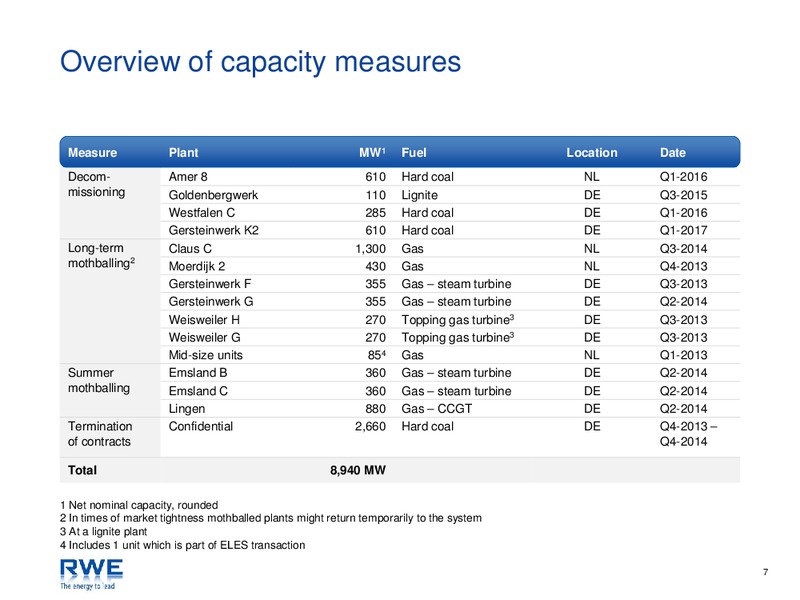Click the 'Q1-2017' date cell
The image size is (800, 600).
(683, 231)
